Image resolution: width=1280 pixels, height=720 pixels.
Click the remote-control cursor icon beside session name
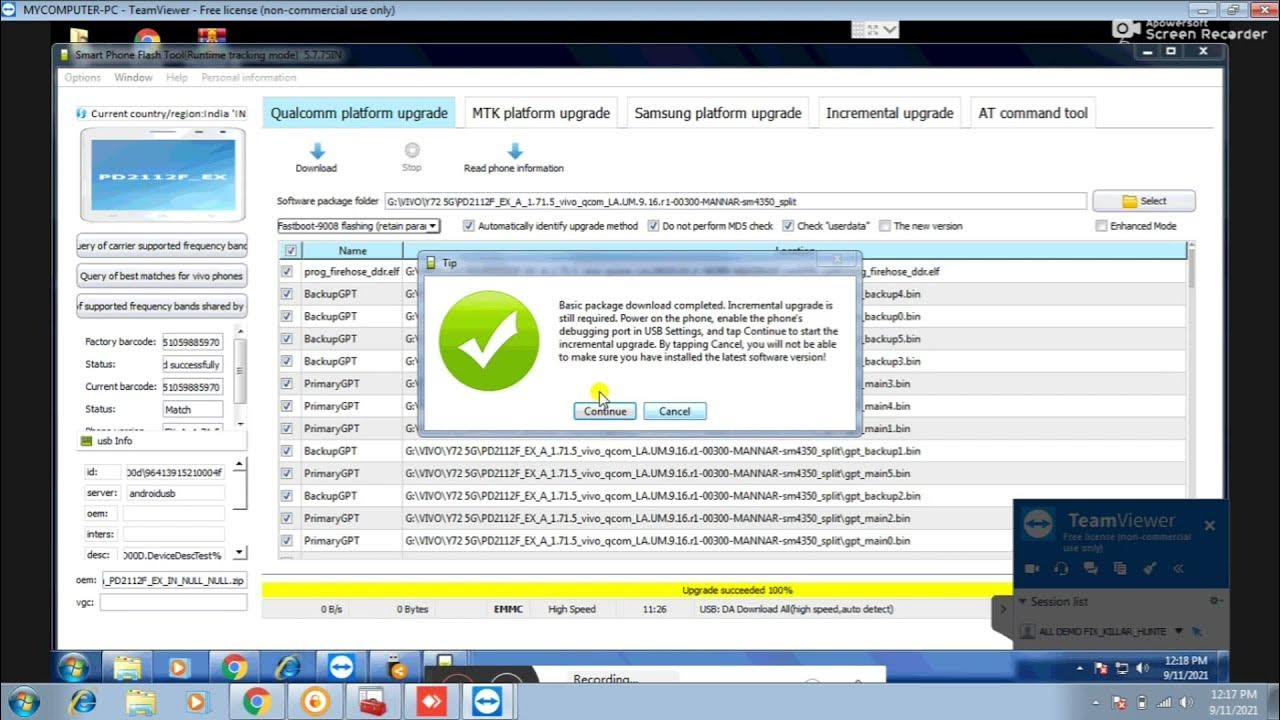[x=1198, y=631]
